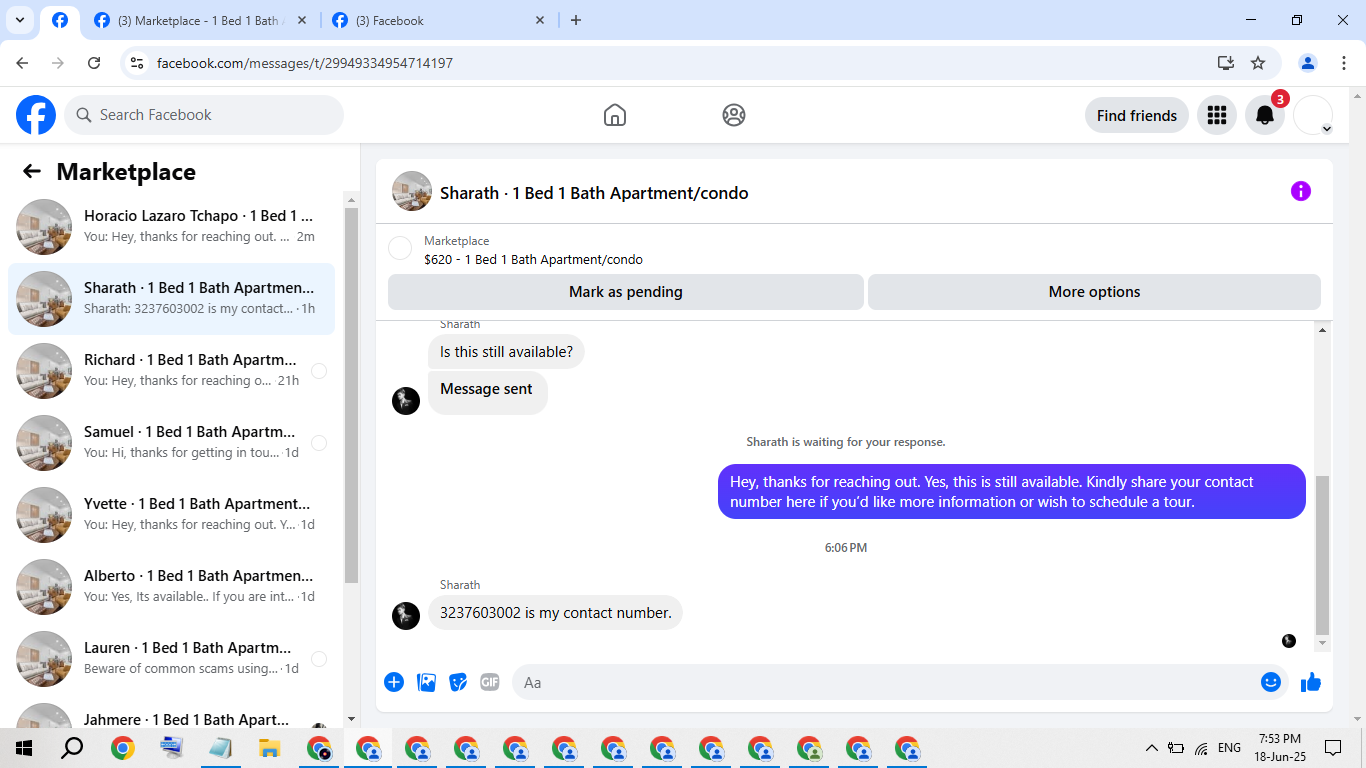Click the Marketplace listing thumbnail circle

pos(400,248)
